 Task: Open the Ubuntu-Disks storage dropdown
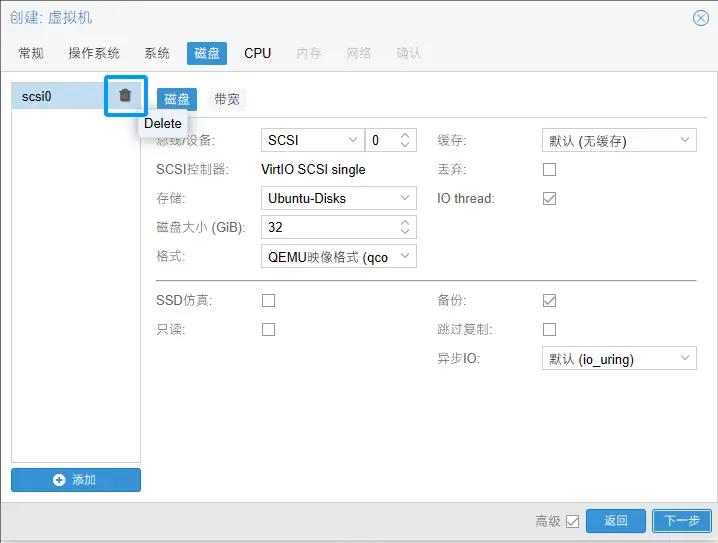(405, 198)
